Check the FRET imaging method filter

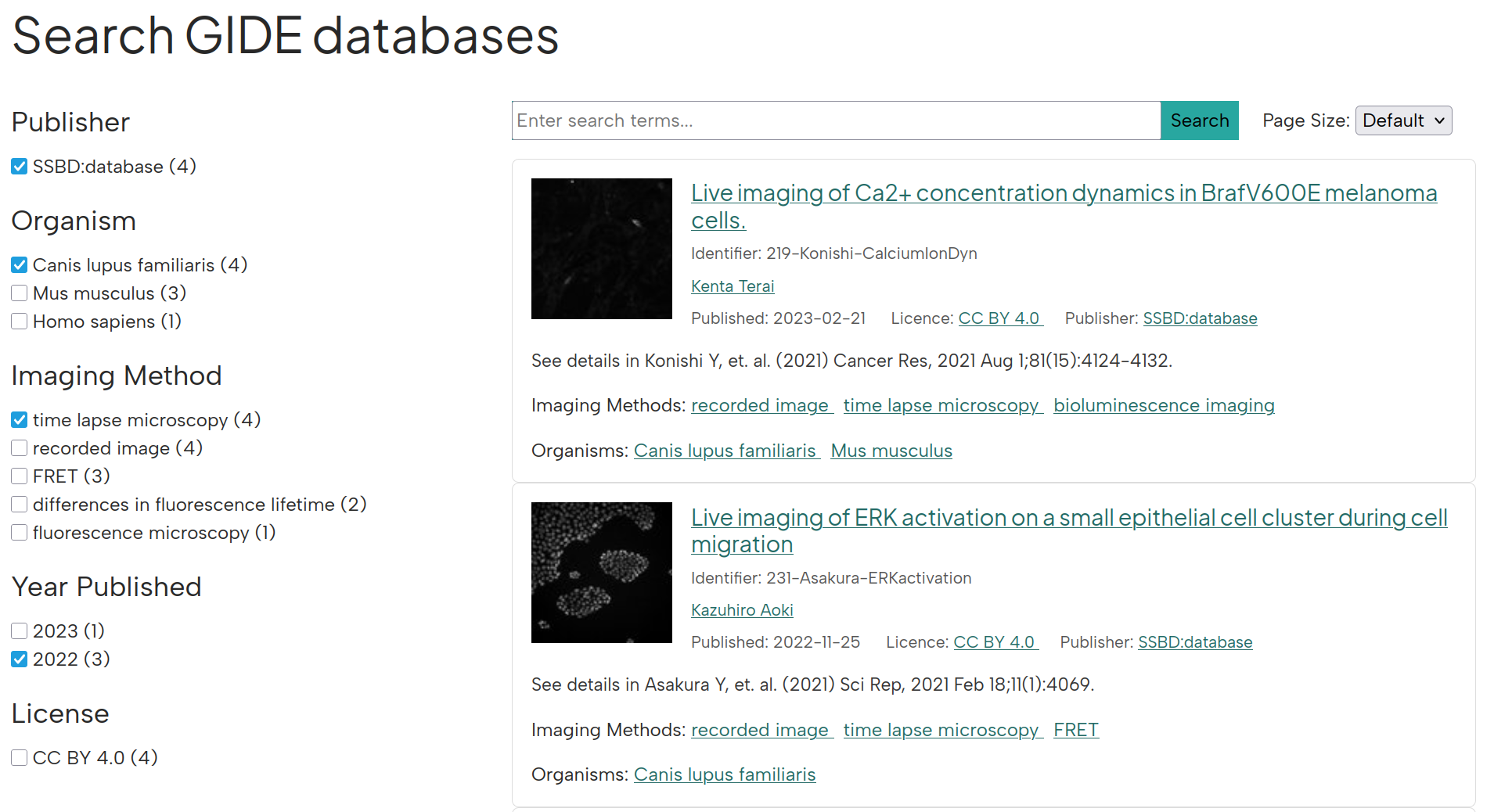(x=20, y=476)
